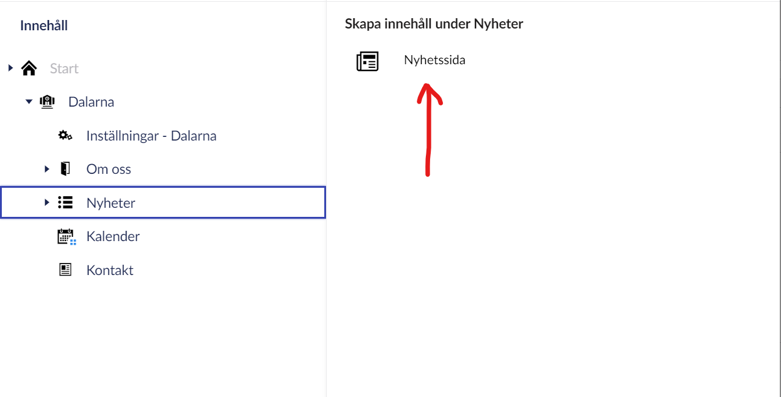Viewport: 781px width, 397px height.
Task: Click the home icon beside Start
Action: pyautogui.click(x=29, y=68)
